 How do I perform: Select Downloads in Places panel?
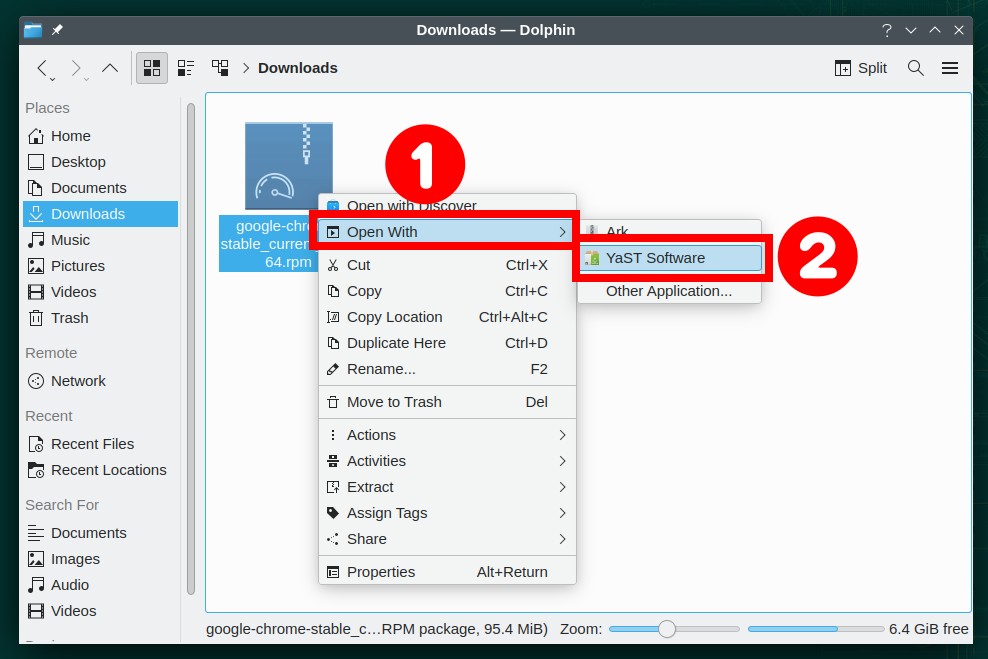point(101,214)
